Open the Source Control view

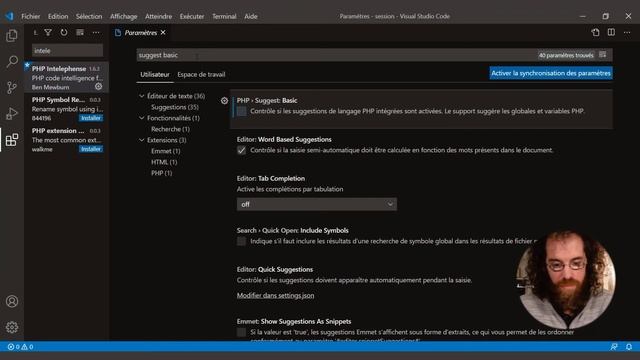point(12,87)
